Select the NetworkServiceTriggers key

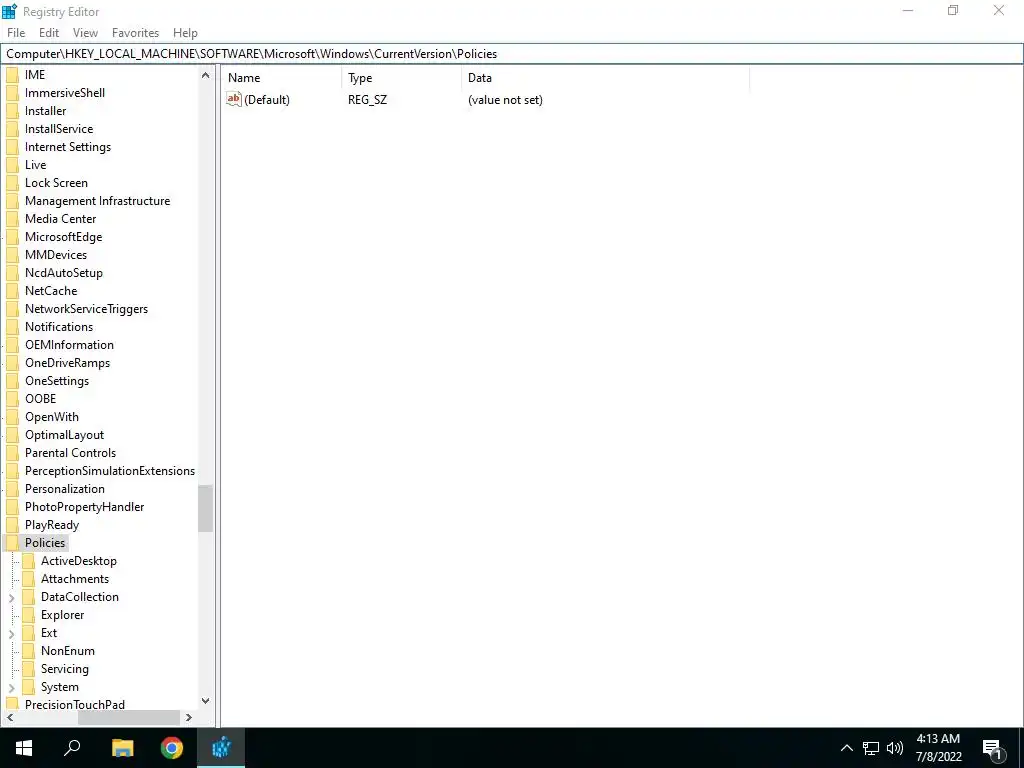(x=86, y=309)
